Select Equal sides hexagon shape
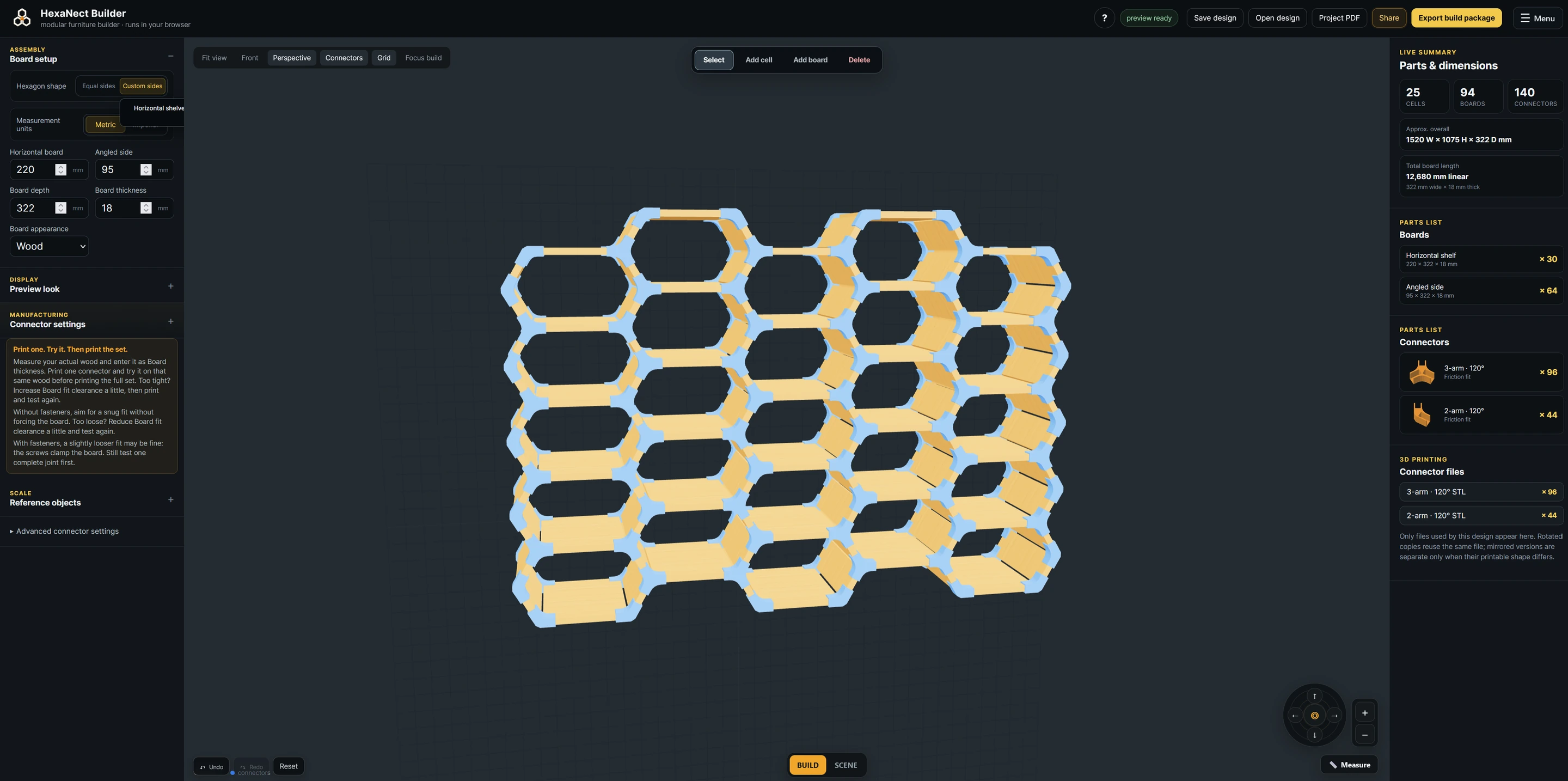This screenshot has width=1568, height=781. [99, 86]
